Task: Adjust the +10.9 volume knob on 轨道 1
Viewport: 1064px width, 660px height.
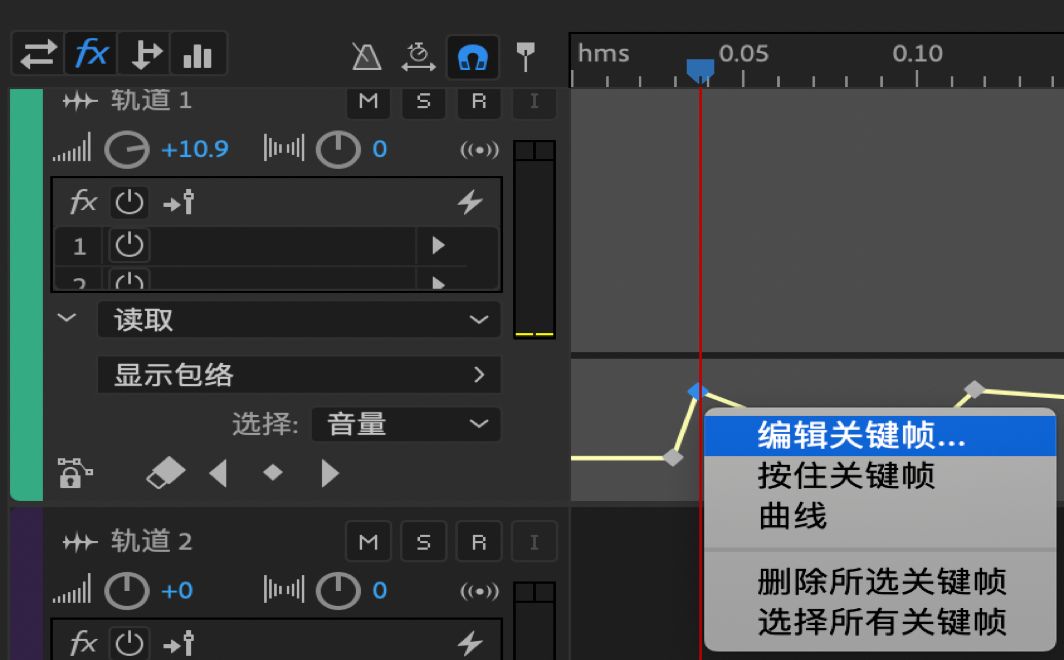Action: tap(125, 149)
